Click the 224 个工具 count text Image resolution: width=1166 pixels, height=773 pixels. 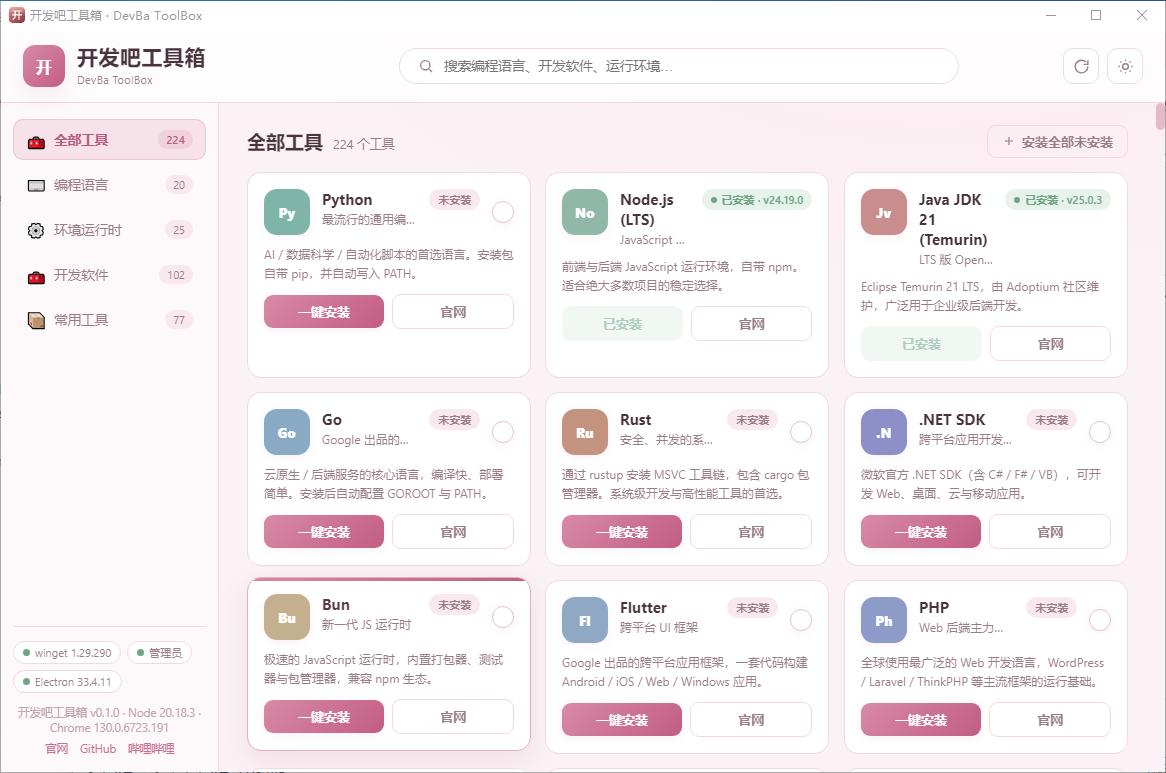364,144
